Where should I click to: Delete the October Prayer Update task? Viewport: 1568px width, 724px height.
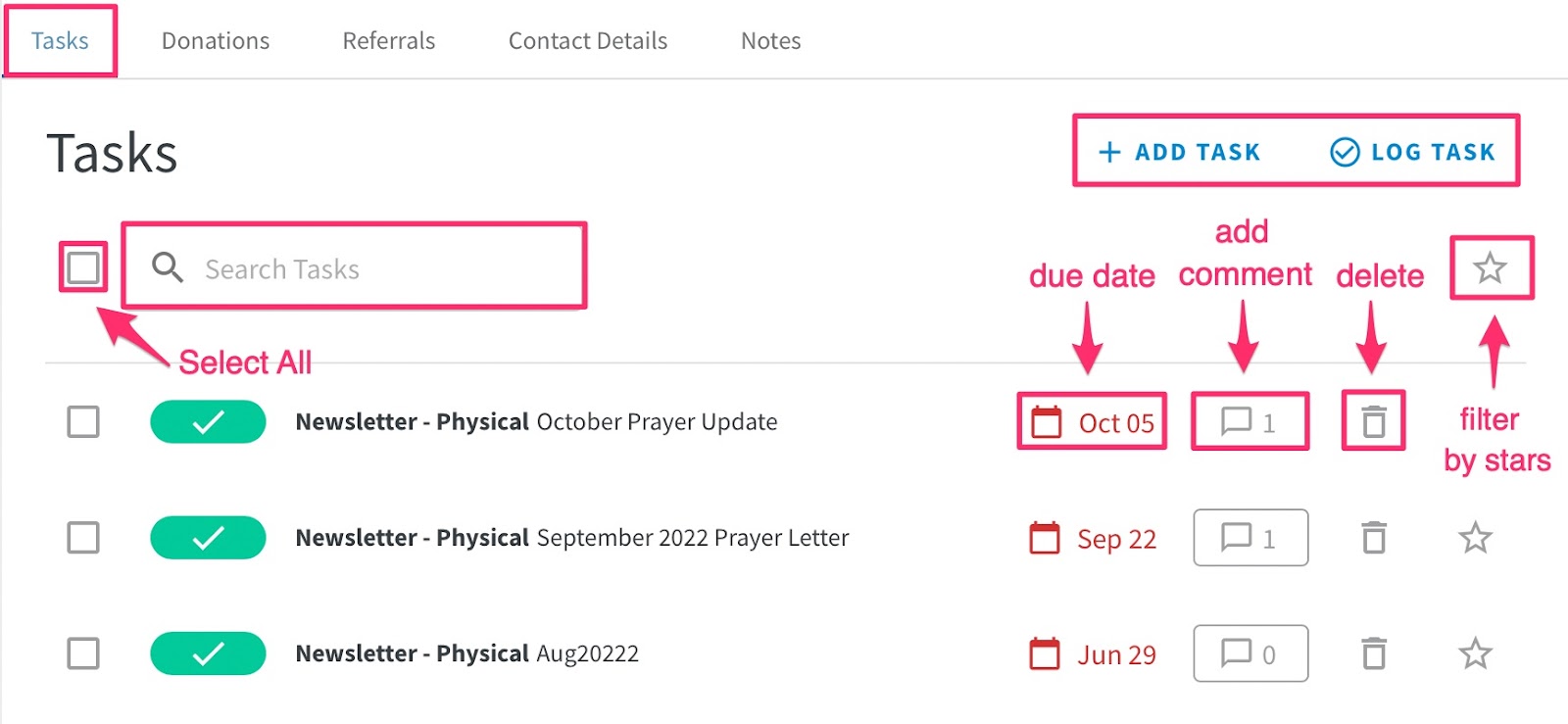point(1374,422)
